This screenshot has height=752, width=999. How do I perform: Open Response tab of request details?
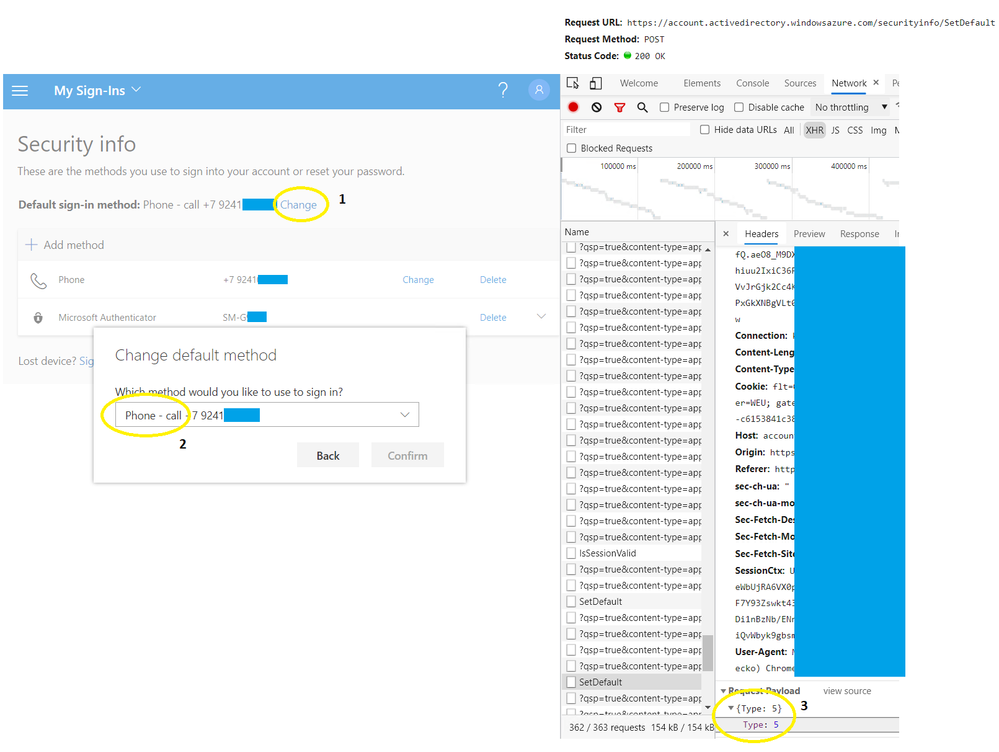859,234
